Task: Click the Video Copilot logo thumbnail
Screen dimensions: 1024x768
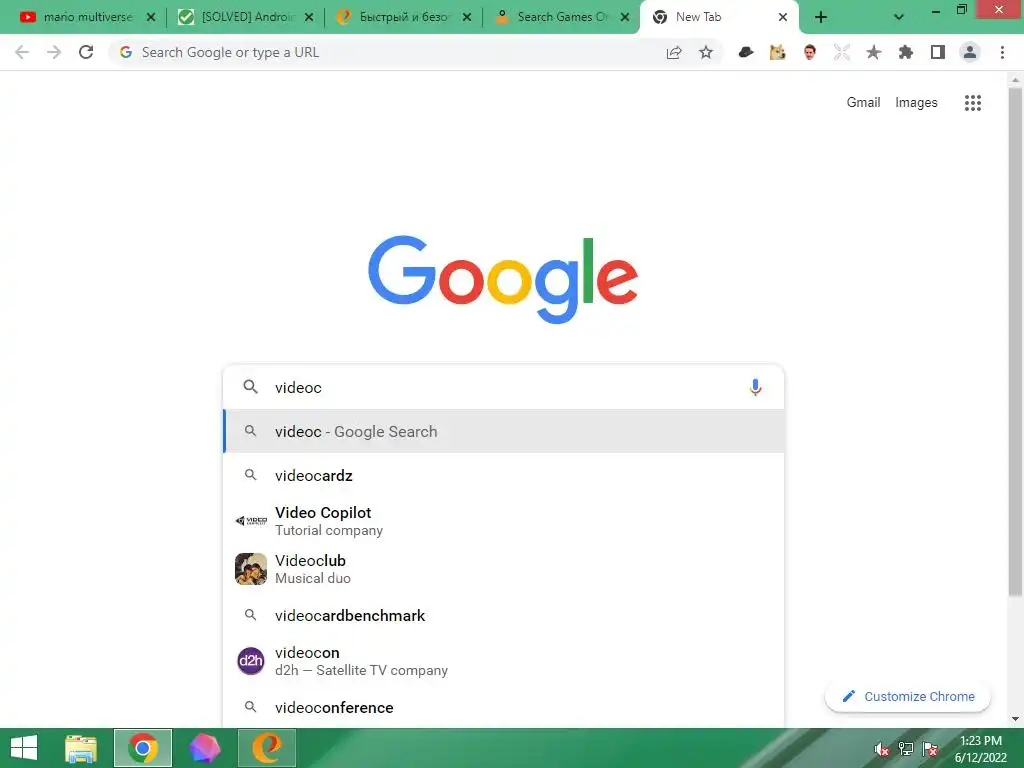Action: (251, 520)
